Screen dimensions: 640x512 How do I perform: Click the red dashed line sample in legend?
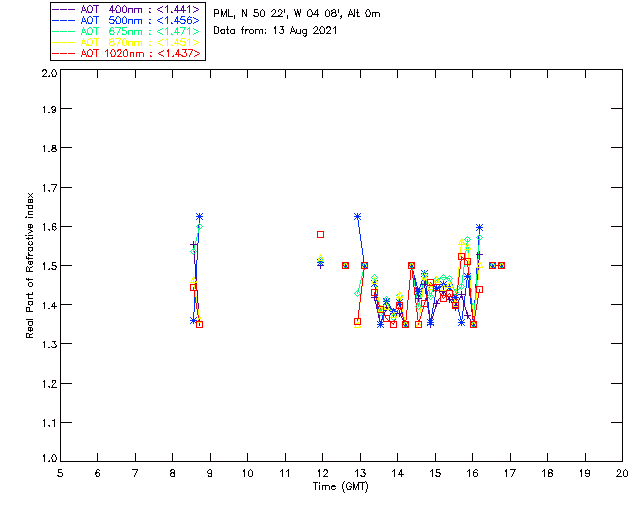pos(64,53)
